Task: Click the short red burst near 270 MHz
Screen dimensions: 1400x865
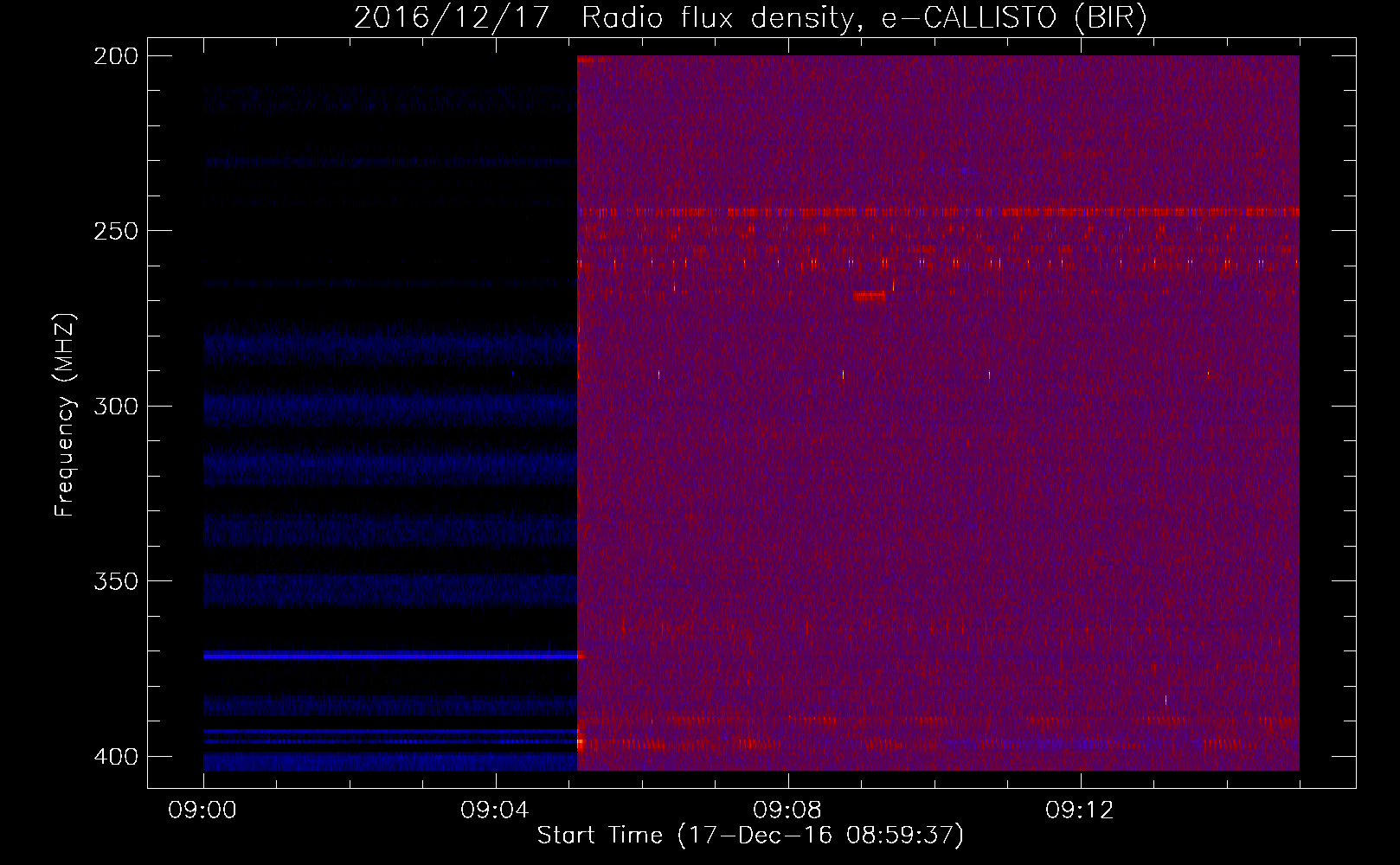Action: pyautogui.click(x=870, y=296)
